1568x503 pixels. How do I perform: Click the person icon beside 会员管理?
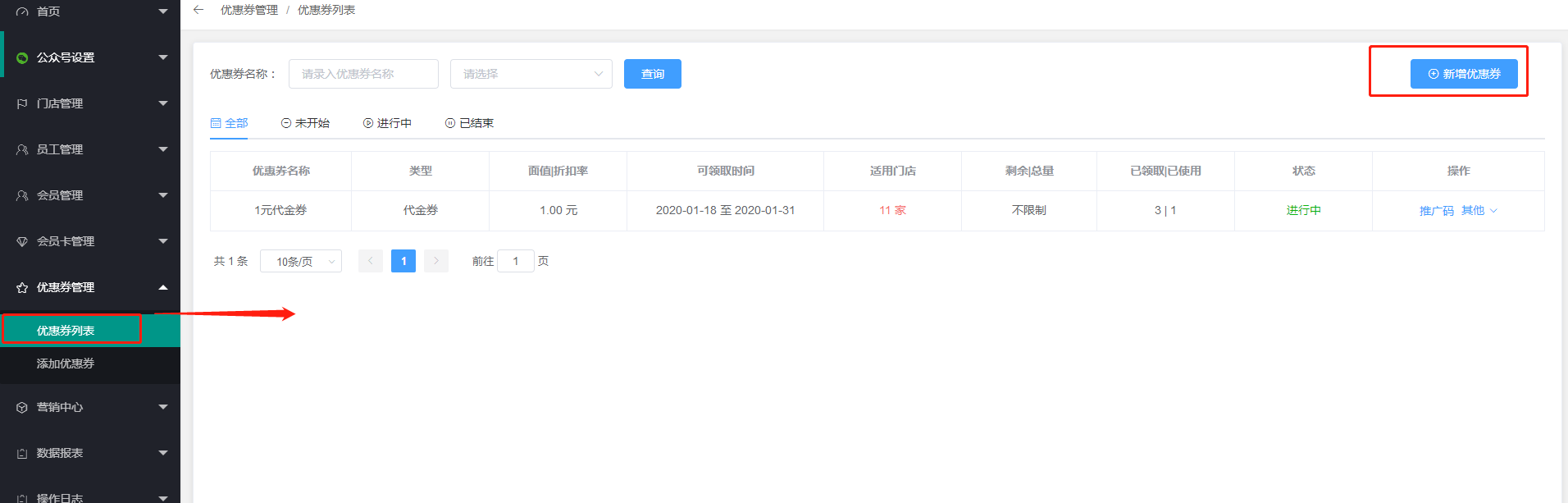(x=22, y=195)
